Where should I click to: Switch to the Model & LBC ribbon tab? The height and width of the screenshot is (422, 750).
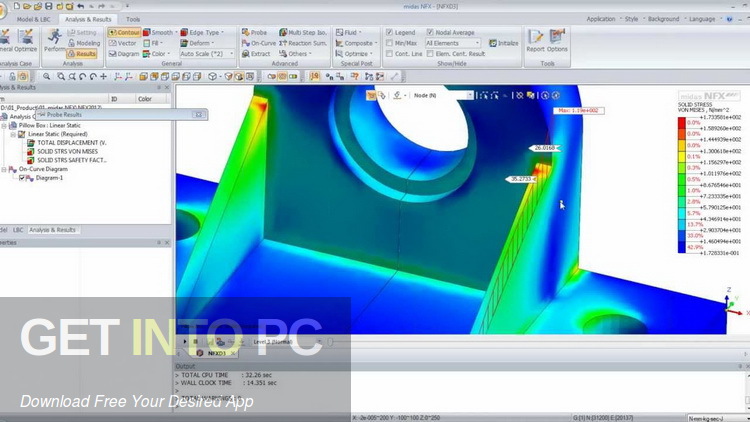33,20
